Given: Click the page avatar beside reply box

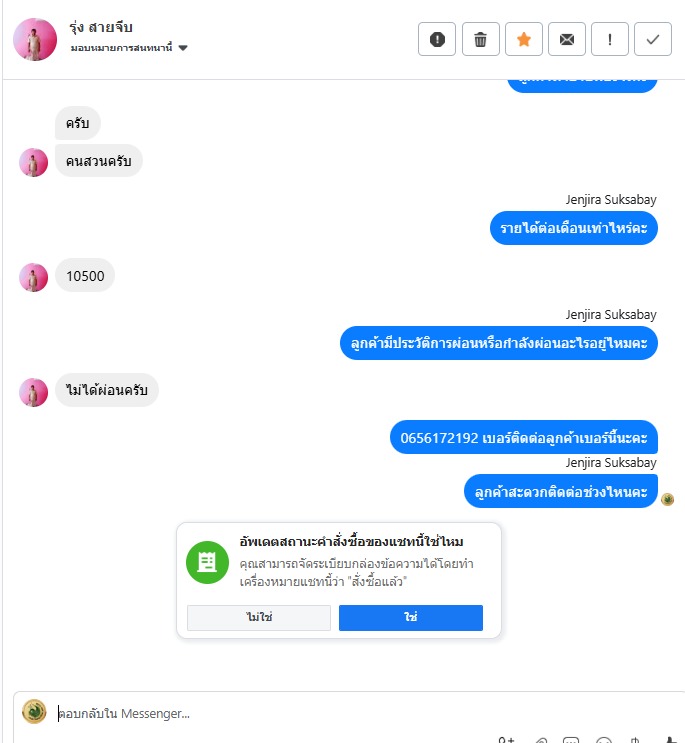Looking at the screenshot, I should tap(34, 712).
